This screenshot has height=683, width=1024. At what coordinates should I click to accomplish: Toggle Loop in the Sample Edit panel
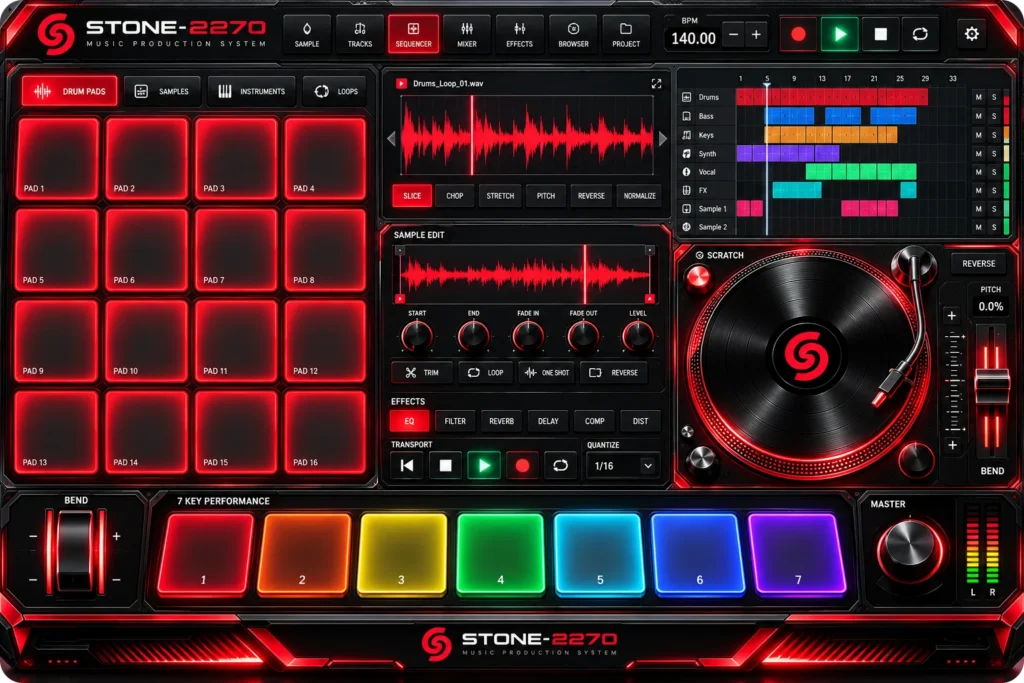point(485,373)
